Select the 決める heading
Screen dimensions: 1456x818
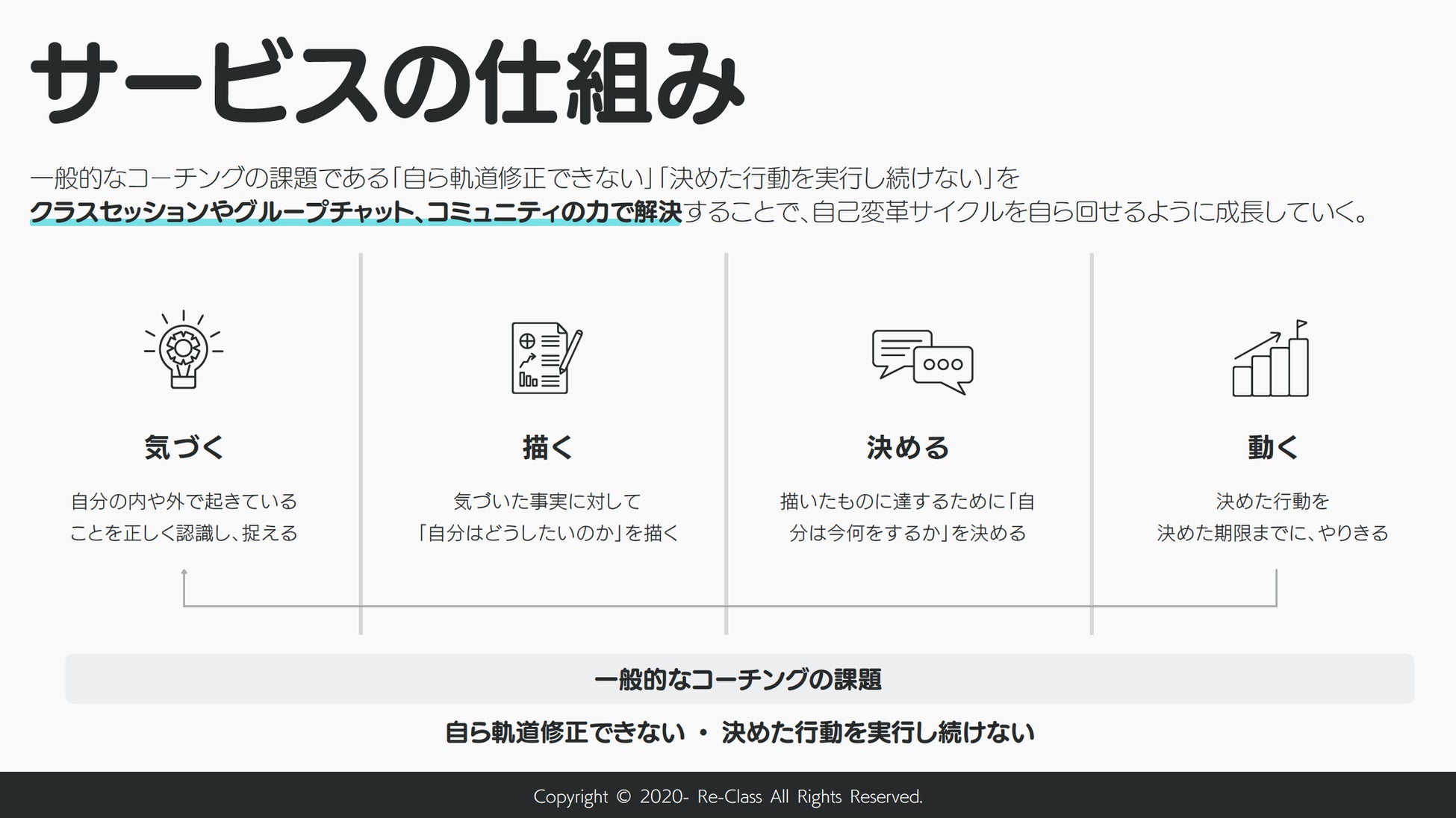click(x=907, y=448)
